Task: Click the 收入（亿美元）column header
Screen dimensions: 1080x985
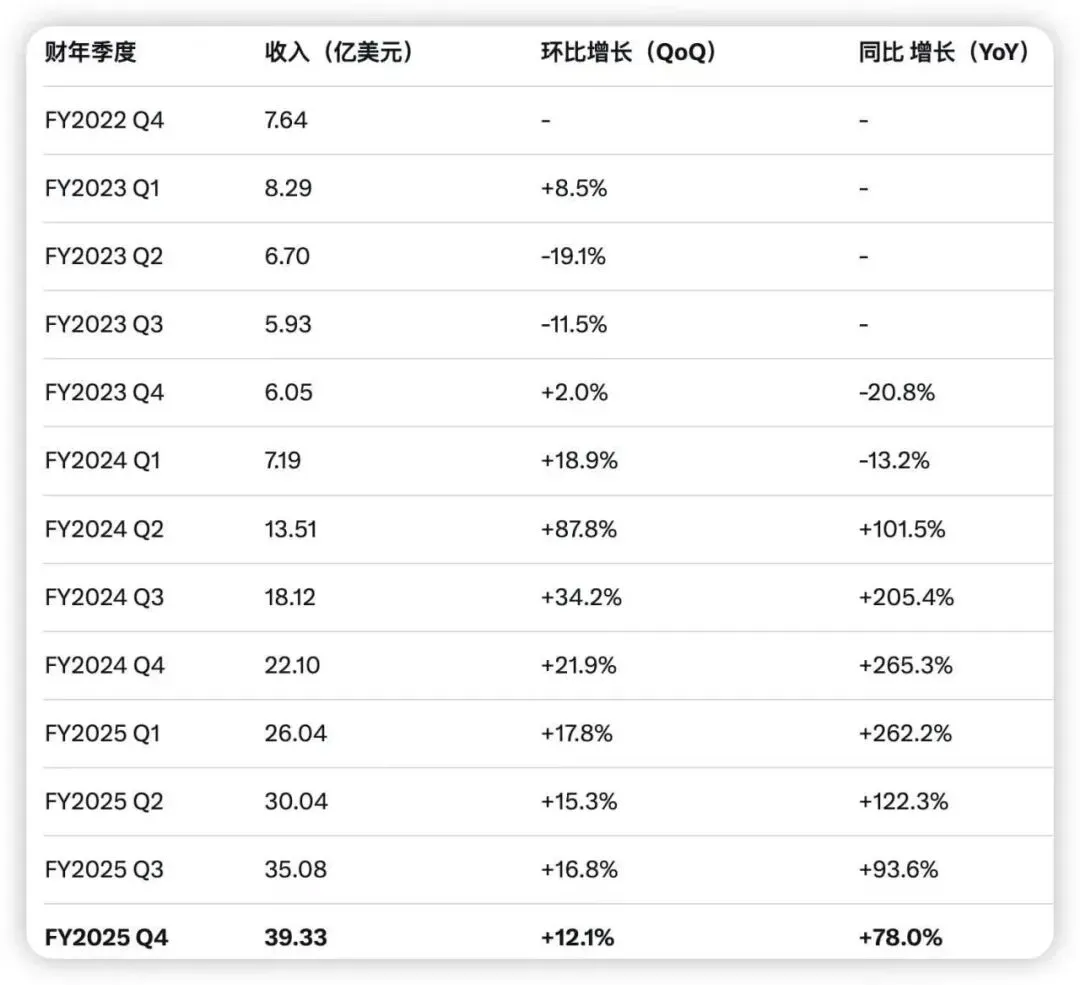Action: [x=339, y=53]
